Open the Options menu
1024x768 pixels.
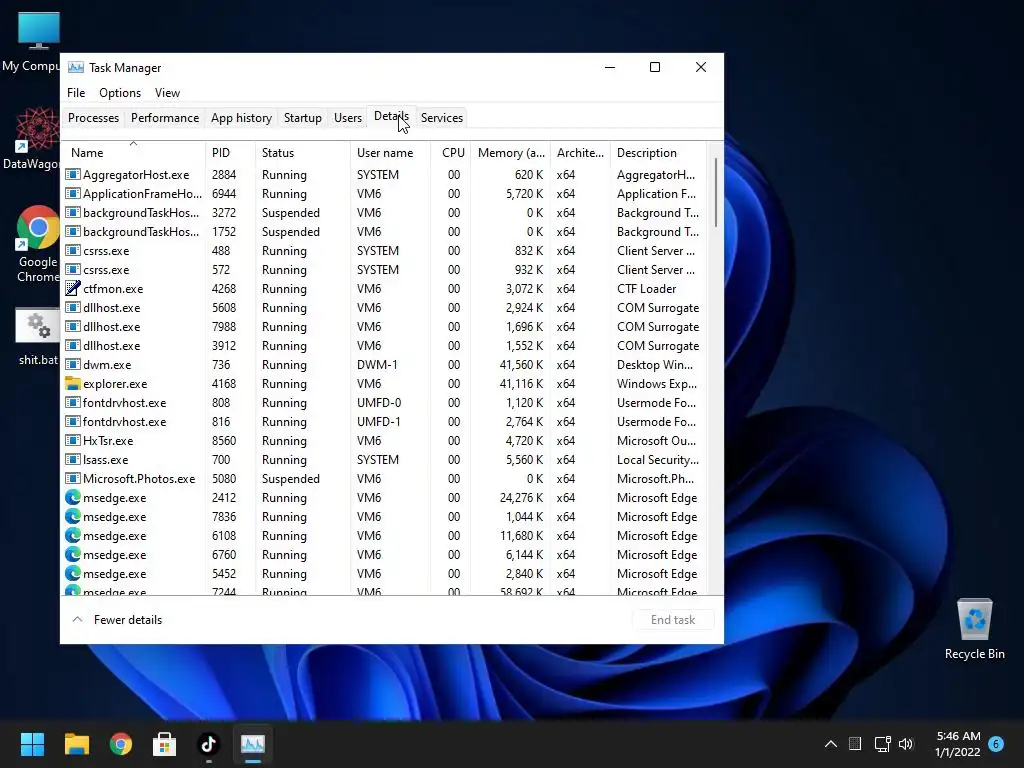[120, 93]
